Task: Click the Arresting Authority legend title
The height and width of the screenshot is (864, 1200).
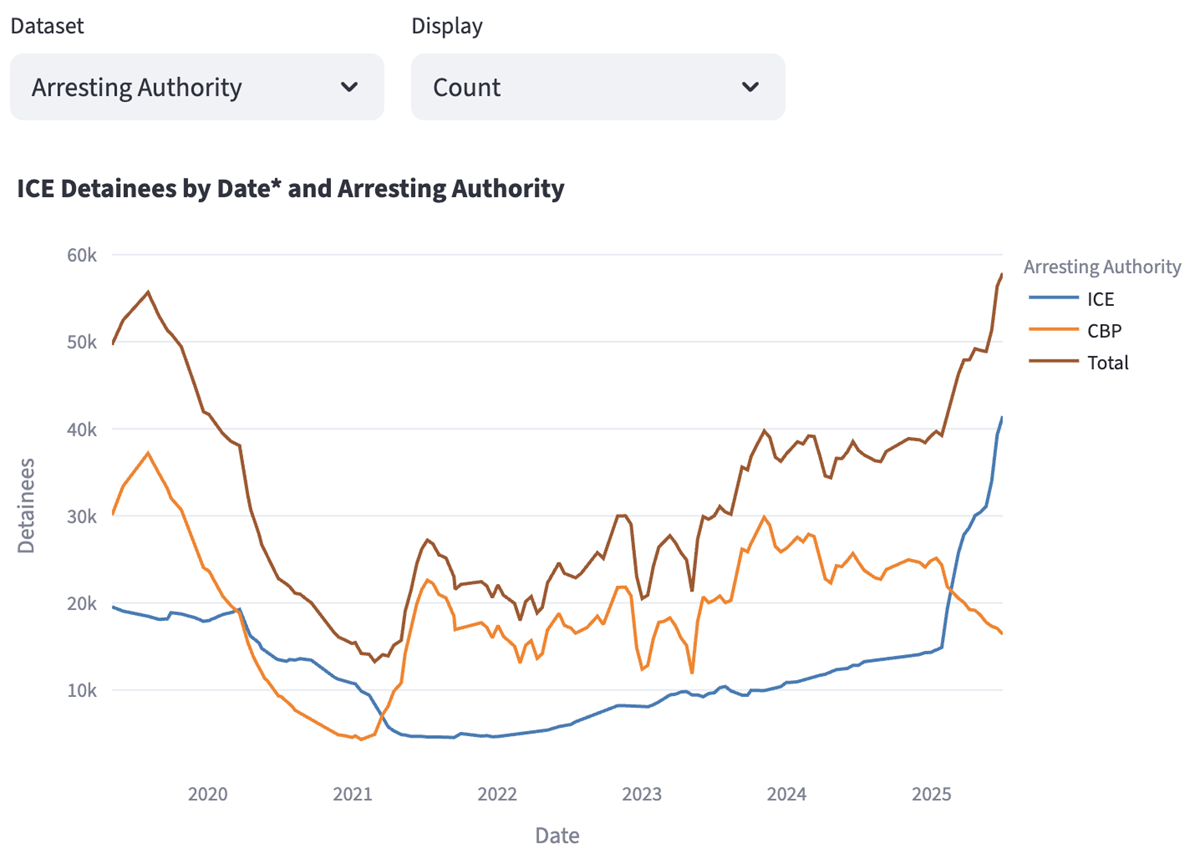Action: (1102, 266)
